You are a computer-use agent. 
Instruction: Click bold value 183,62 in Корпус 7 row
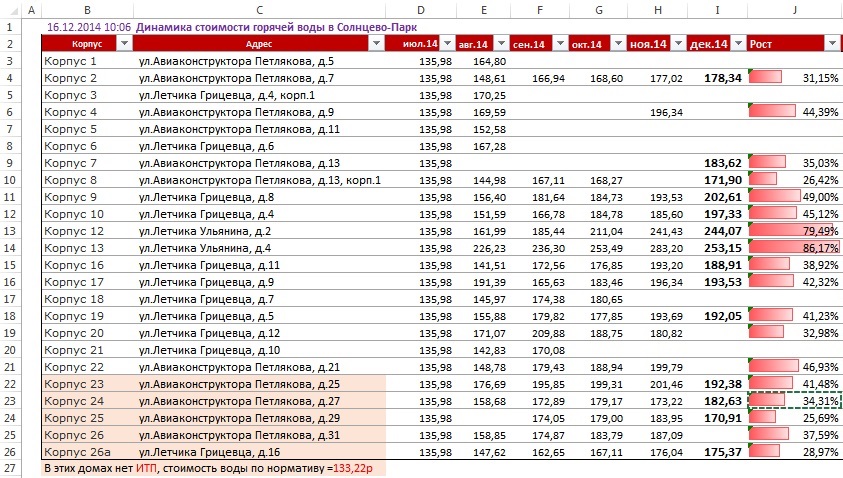(723, 163)
